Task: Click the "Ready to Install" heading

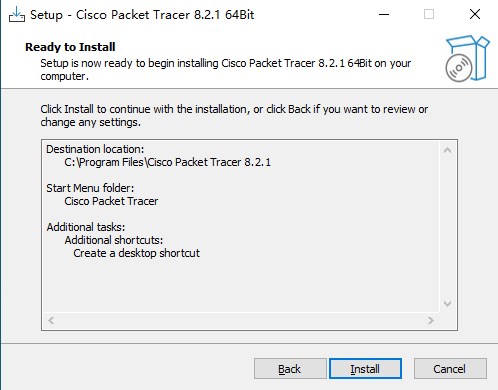Action: pos(70,47)
